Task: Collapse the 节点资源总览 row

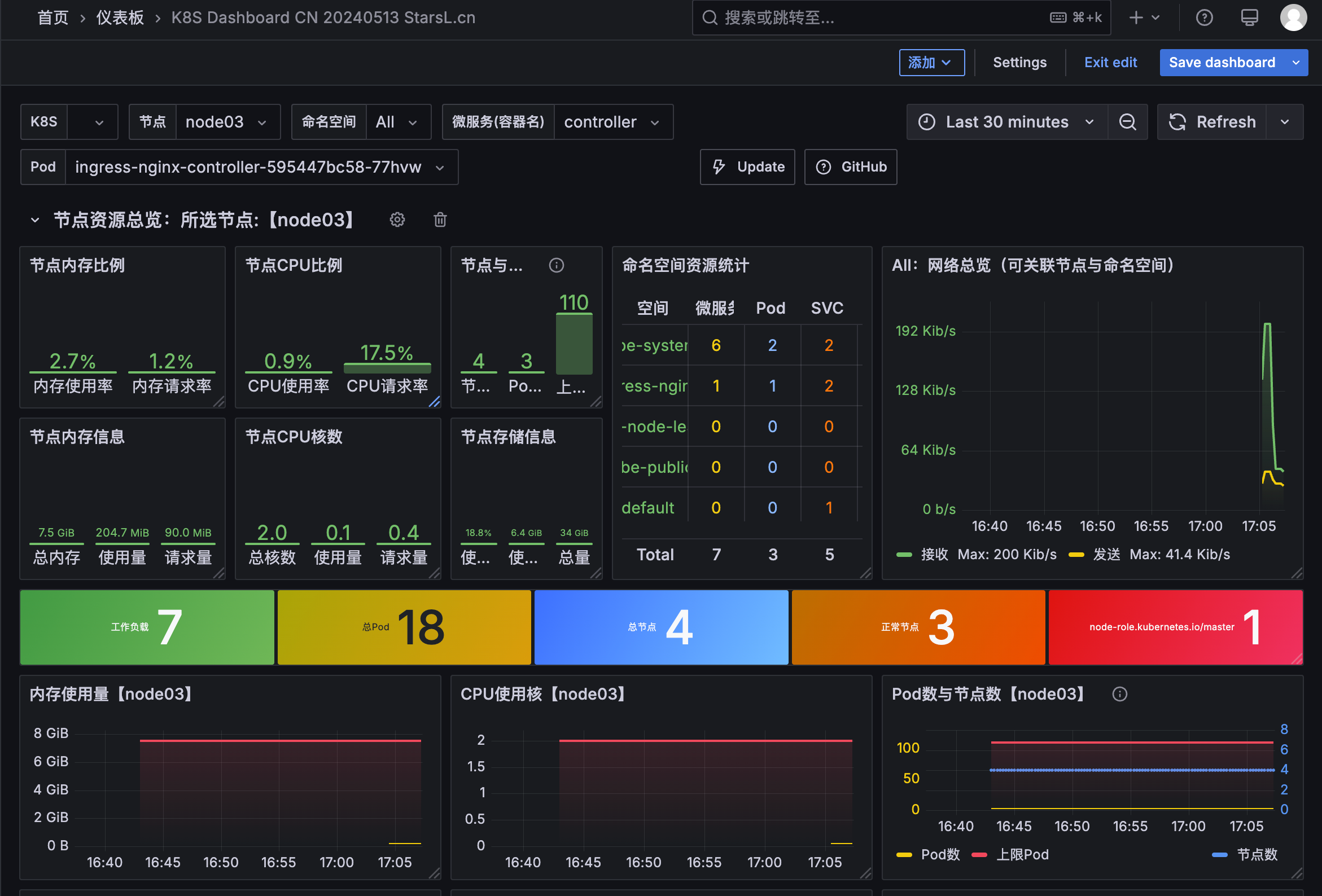Action: tap(35, 219)
